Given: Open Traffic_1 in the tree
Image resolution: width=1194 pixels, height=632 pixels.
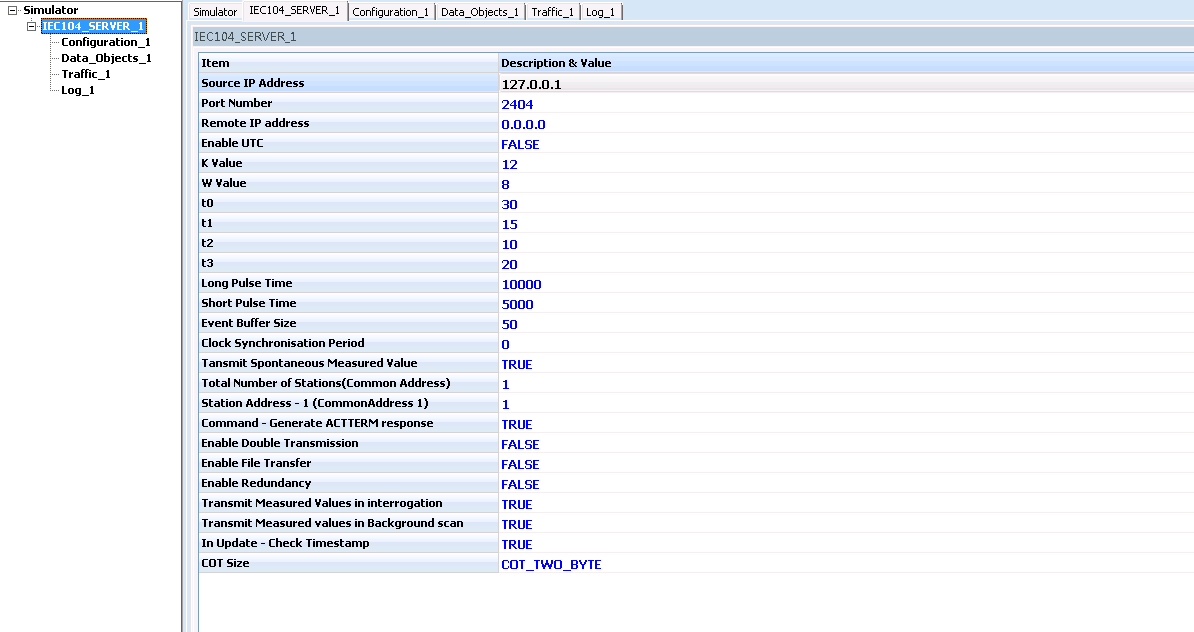Looking at the screenshot, I should [86, 75].
